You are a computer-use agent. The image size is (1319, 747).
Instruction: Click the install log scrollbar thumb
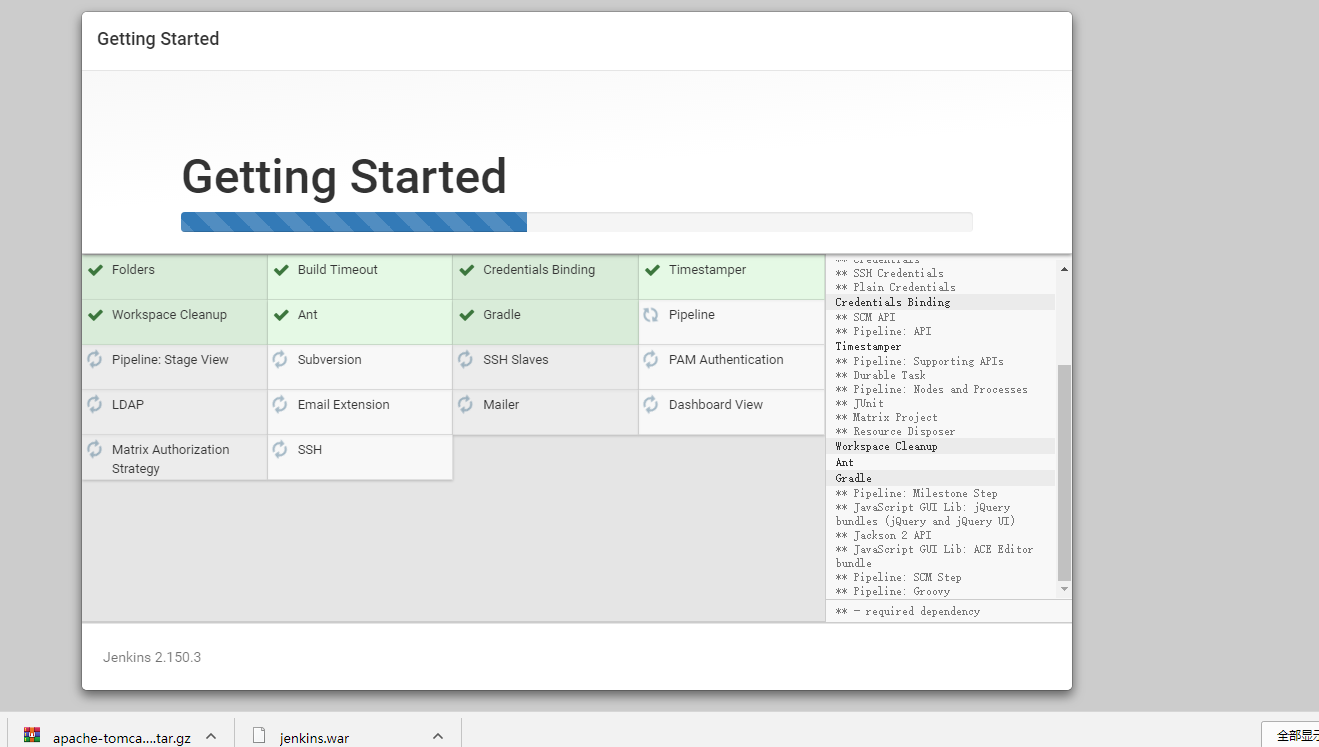[x=1064, y=472]
